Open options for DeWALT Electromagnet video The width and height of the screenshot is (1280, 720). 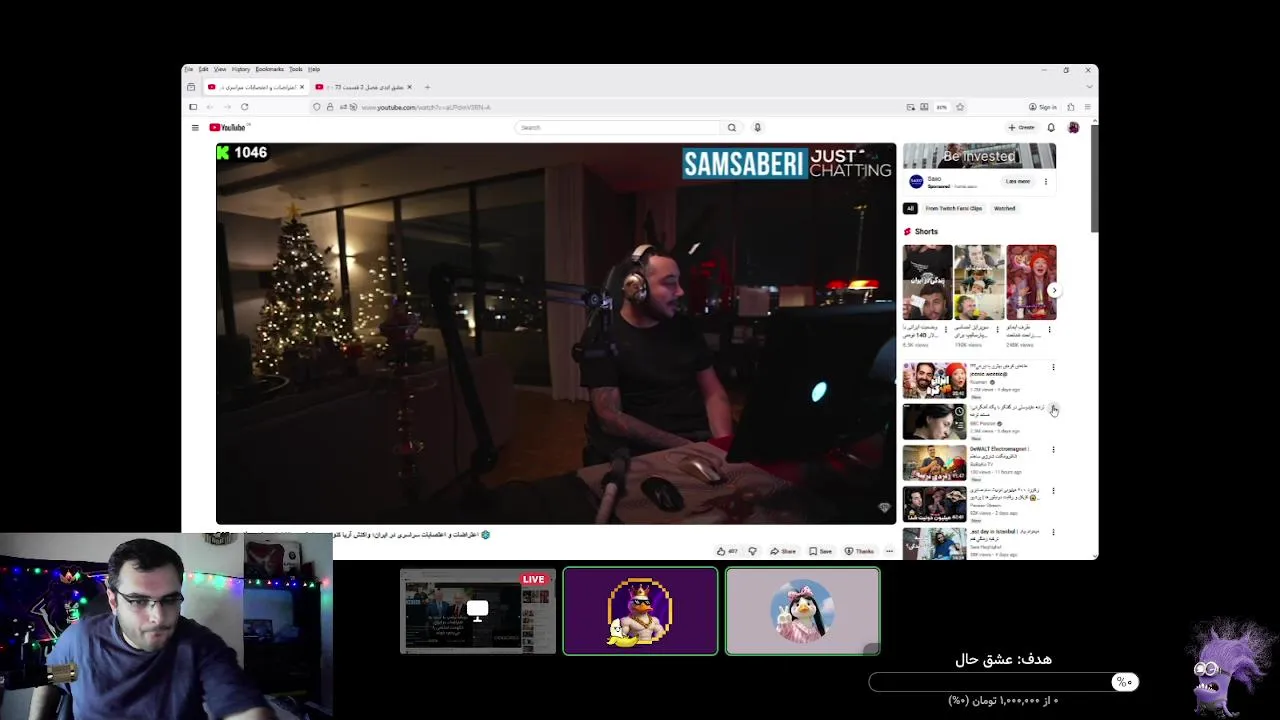pos(1053,450)
